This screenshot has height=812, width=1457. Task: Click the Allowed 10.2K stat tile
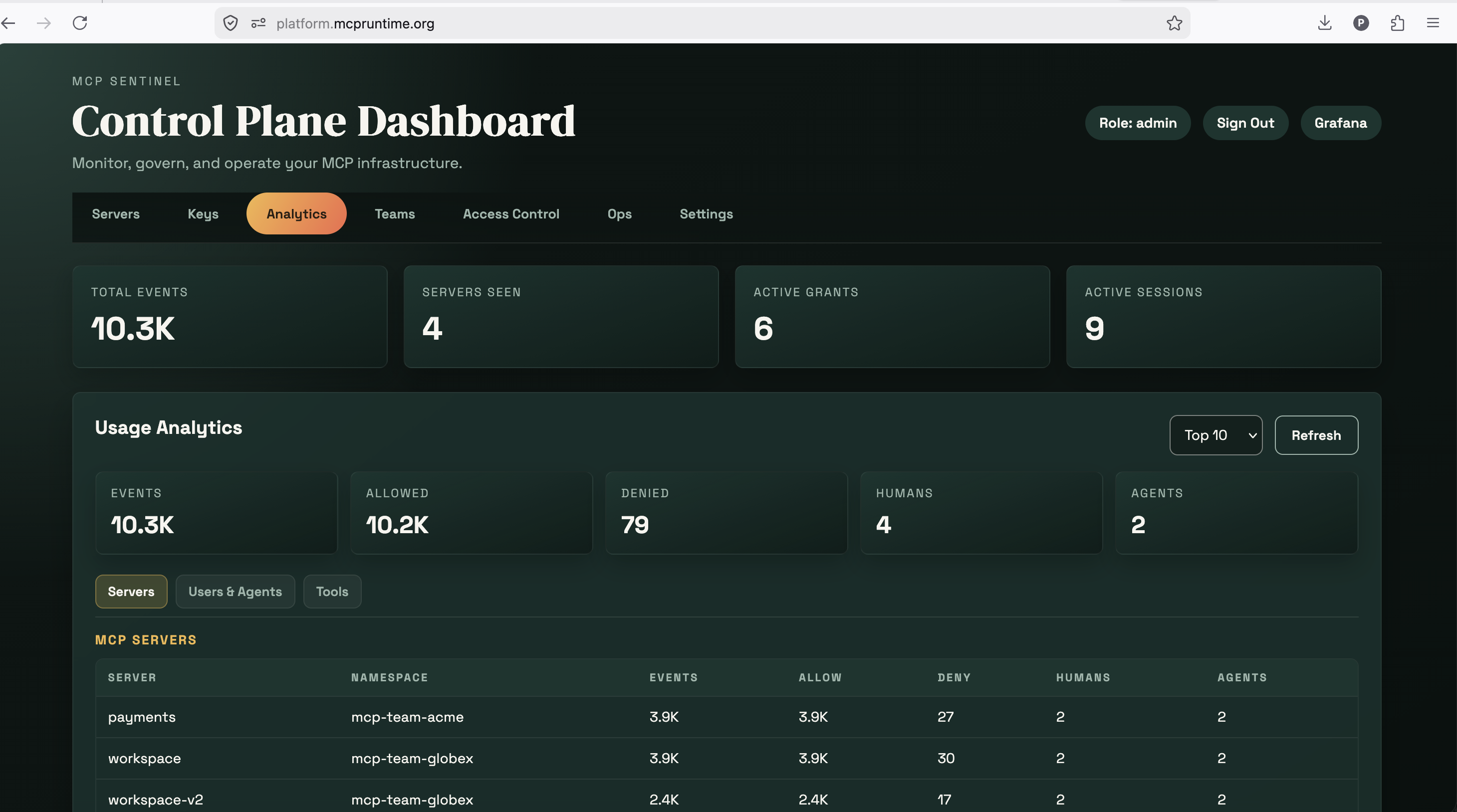[471, 513]
